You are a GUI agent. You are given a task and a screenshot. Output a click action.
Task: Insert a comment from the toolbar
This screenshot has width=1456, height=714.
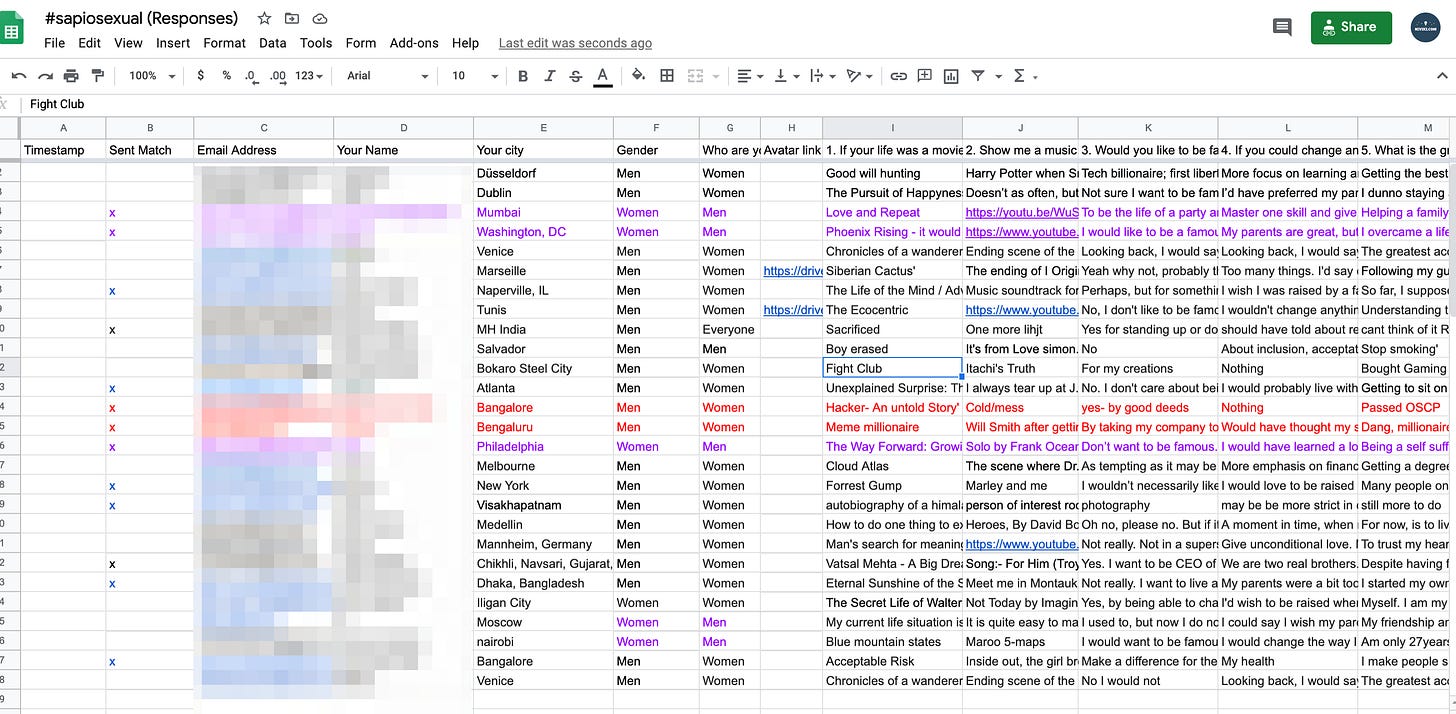tap(925, 75)
